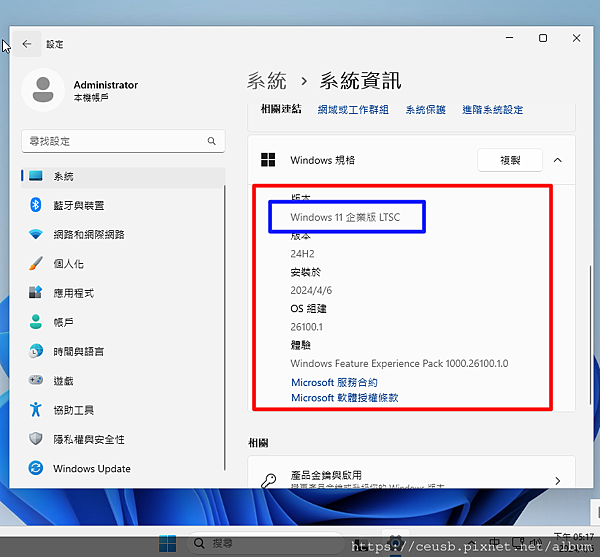Click the content pane vertical scrollbar
This screenshot has height=557, width=600.
click(590, 335)
